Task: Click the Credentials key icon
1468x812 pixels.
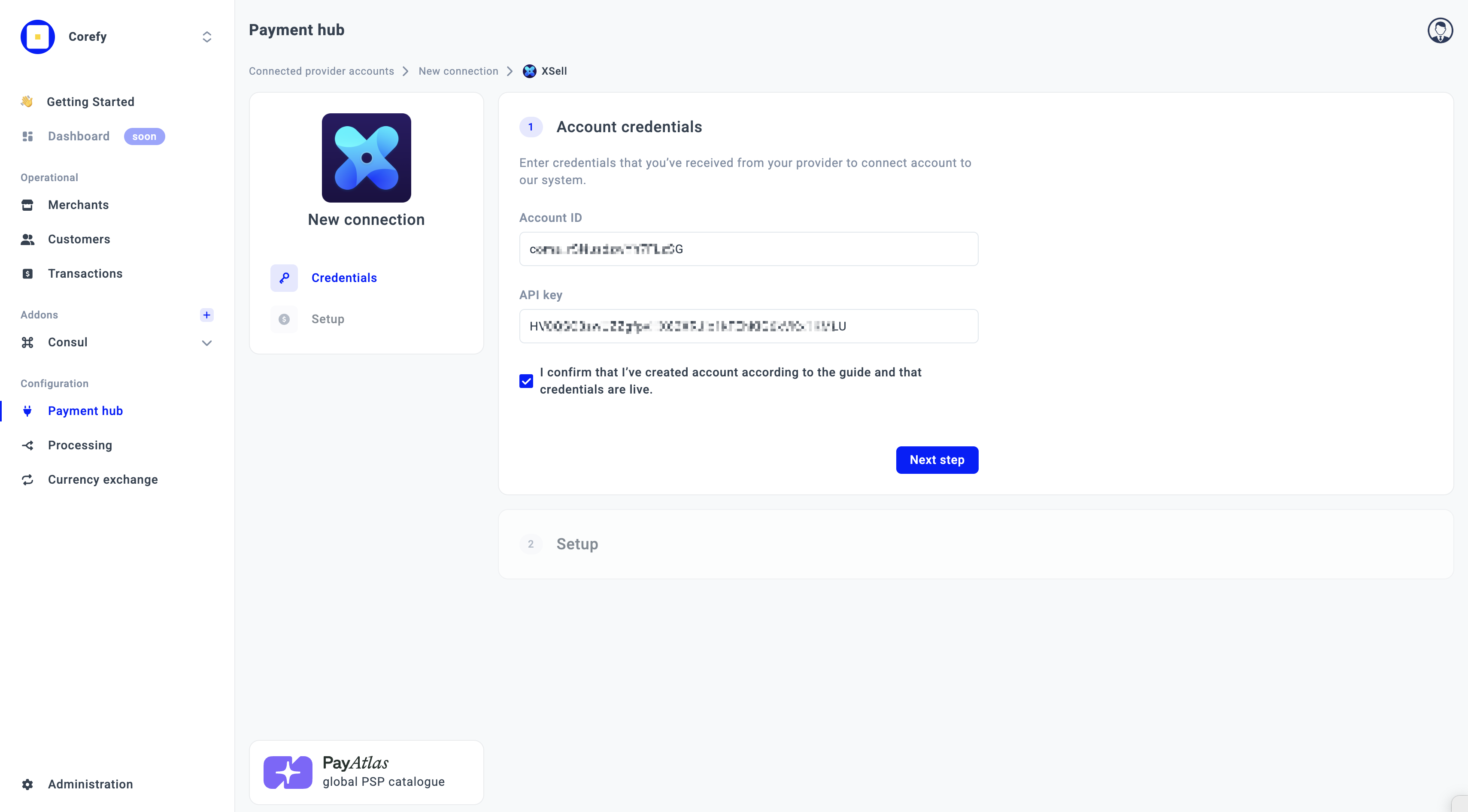Action: [x=284, y=278]
